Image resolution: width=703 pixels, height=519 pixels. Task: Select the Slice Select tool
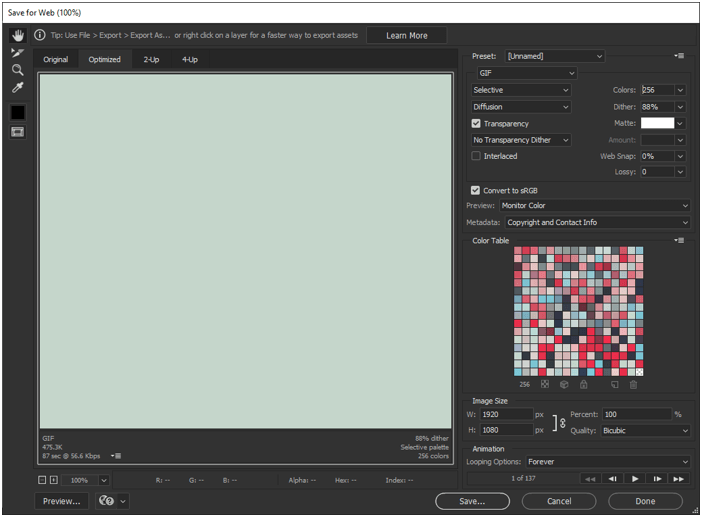(x=17, y=53)
